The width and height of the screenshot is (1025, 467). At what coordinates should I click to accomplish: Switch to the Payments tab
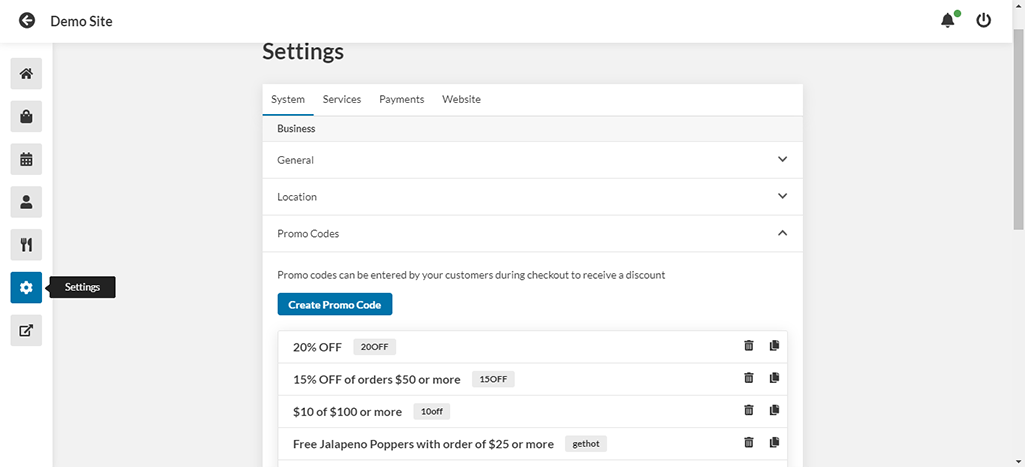pos(401,99)
